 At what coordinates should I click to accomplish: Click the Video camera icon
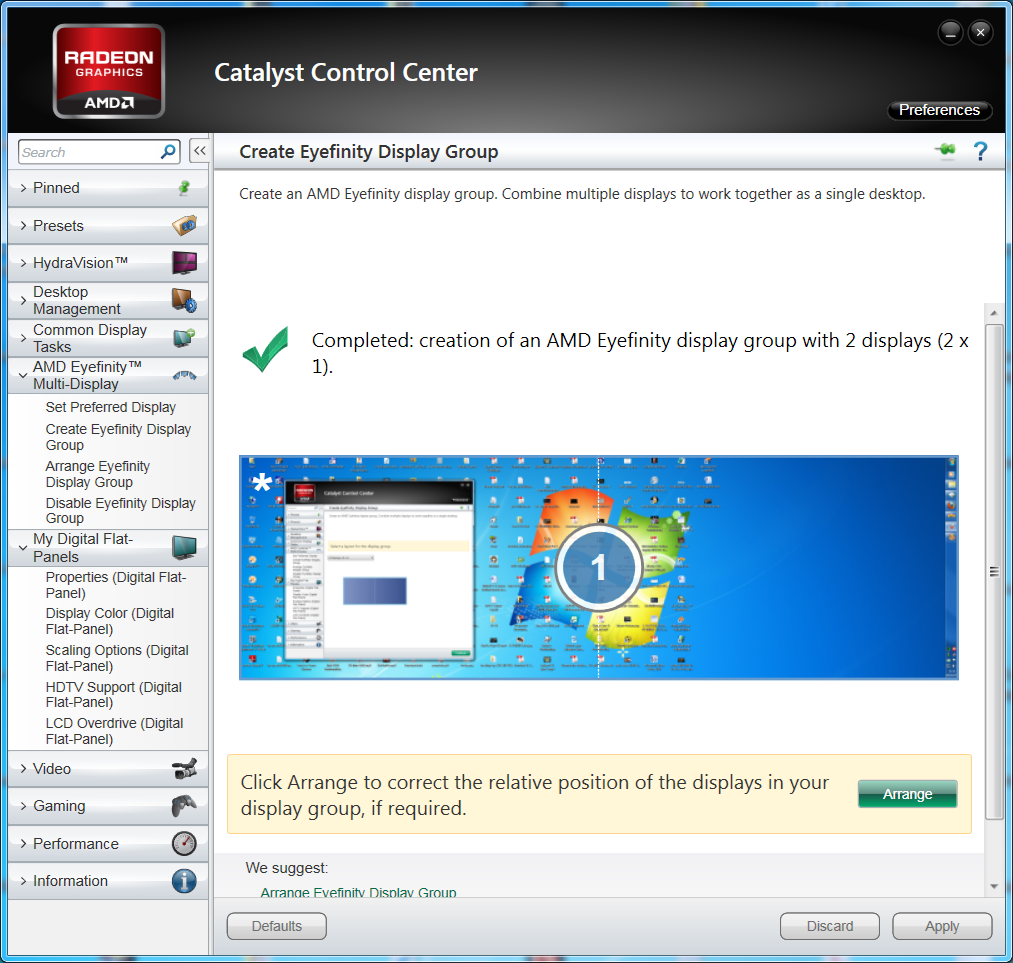[x=184, y=769]
